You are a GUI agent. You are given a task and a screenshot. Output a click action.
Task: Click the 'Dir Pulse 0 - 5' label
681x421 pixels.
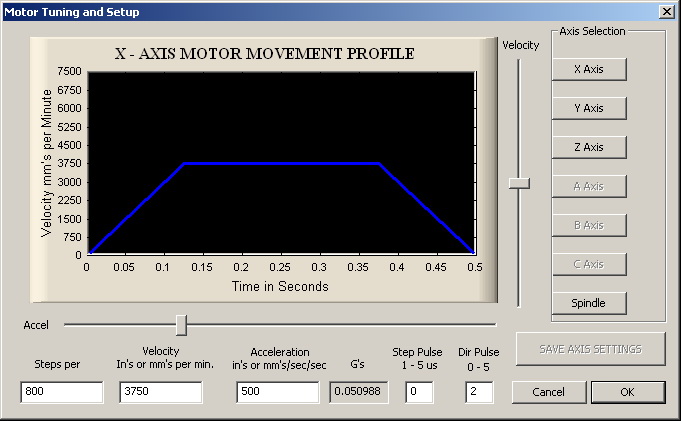[479, 359]
